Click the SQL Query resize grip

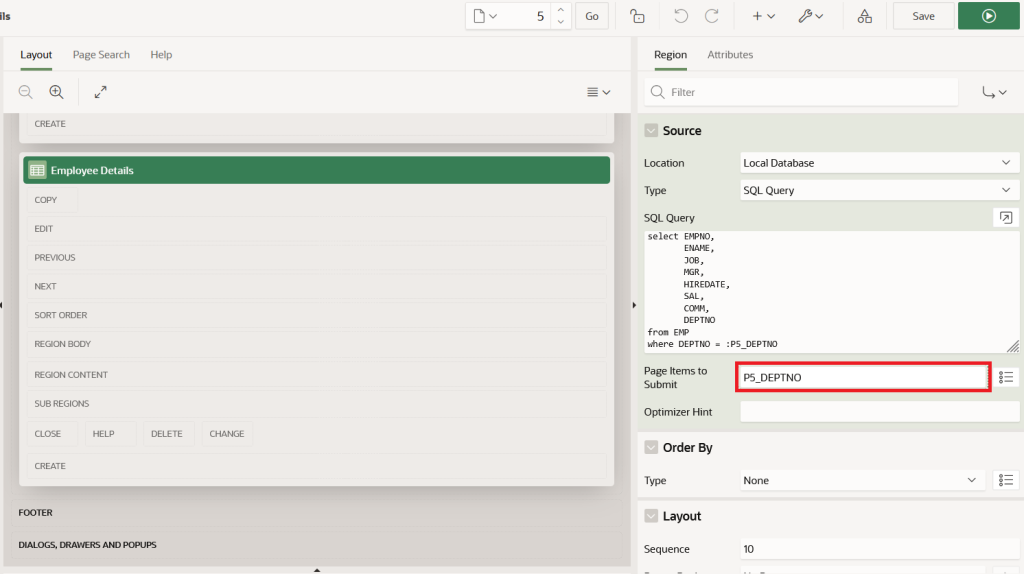coord(1013,347)
